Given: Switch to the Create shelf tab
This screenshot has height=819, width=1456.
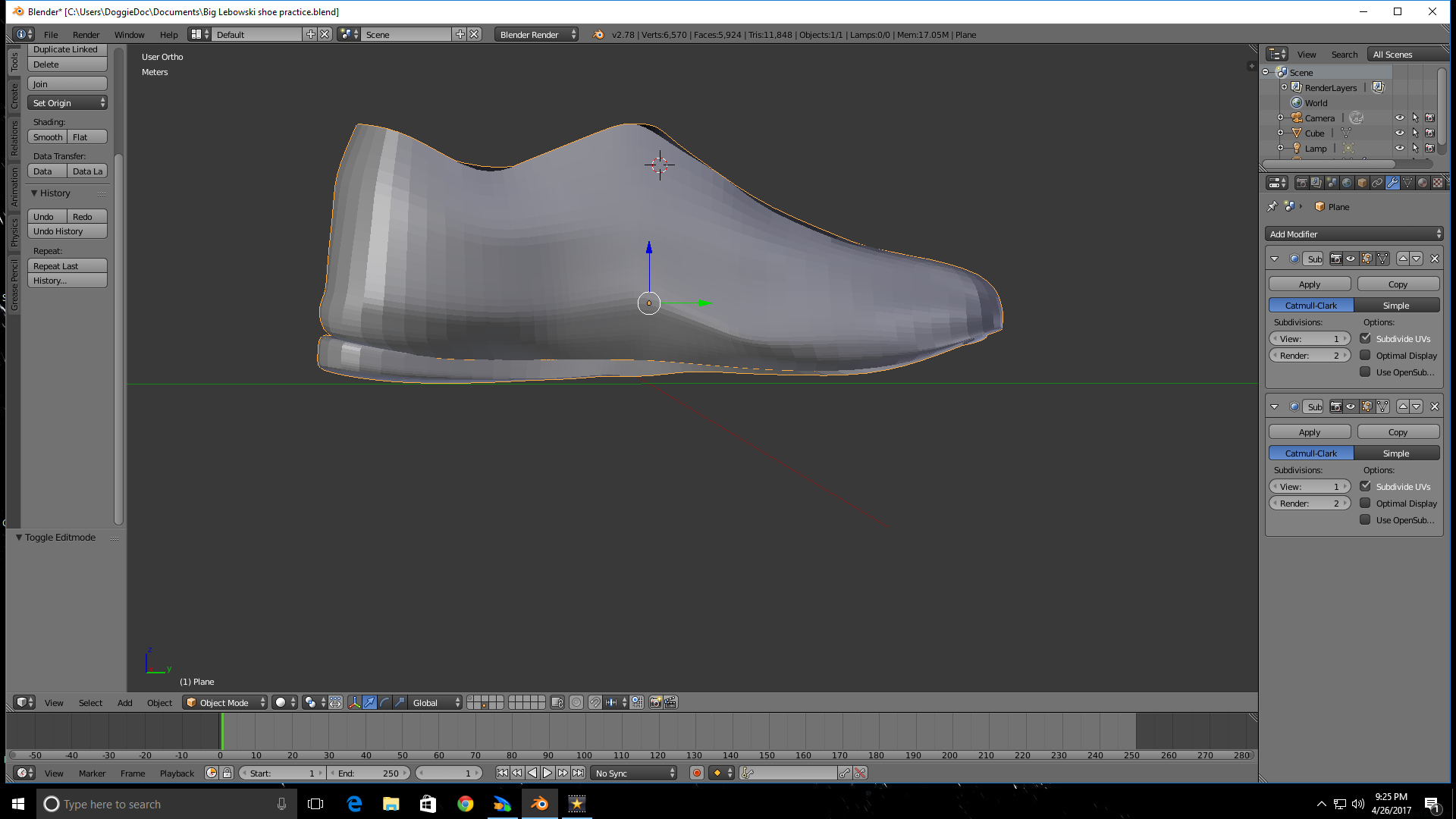Looking at the screenshot, I should 14,96.
